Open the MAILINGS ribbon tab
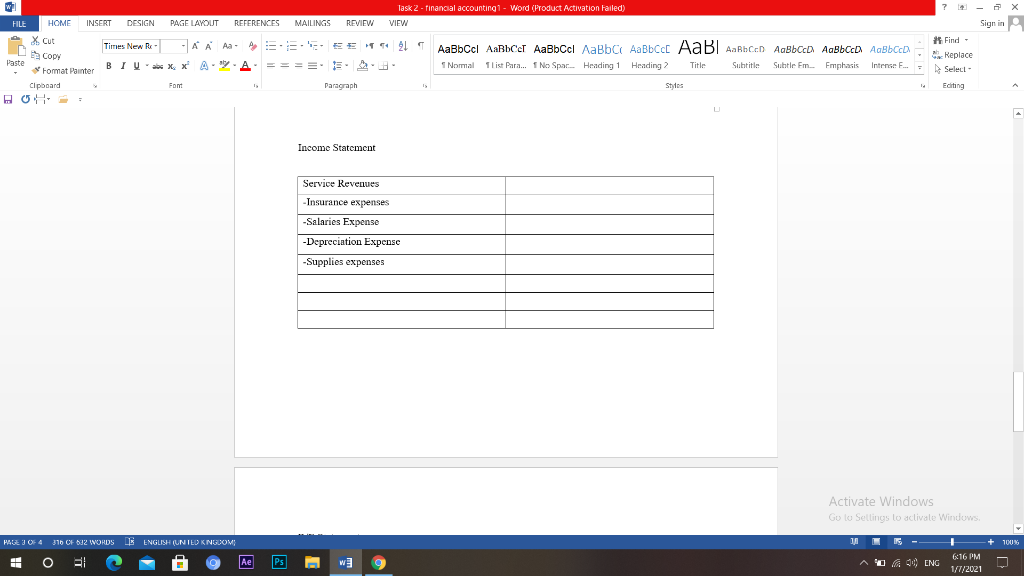The image size is (1024, 576). (312, 23)
